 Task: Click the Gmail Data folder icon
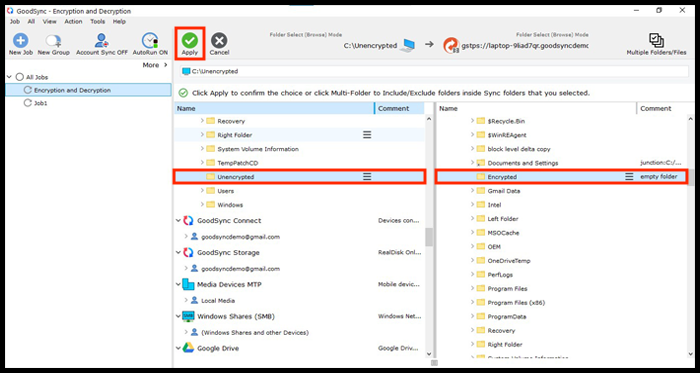click(480, 191)
